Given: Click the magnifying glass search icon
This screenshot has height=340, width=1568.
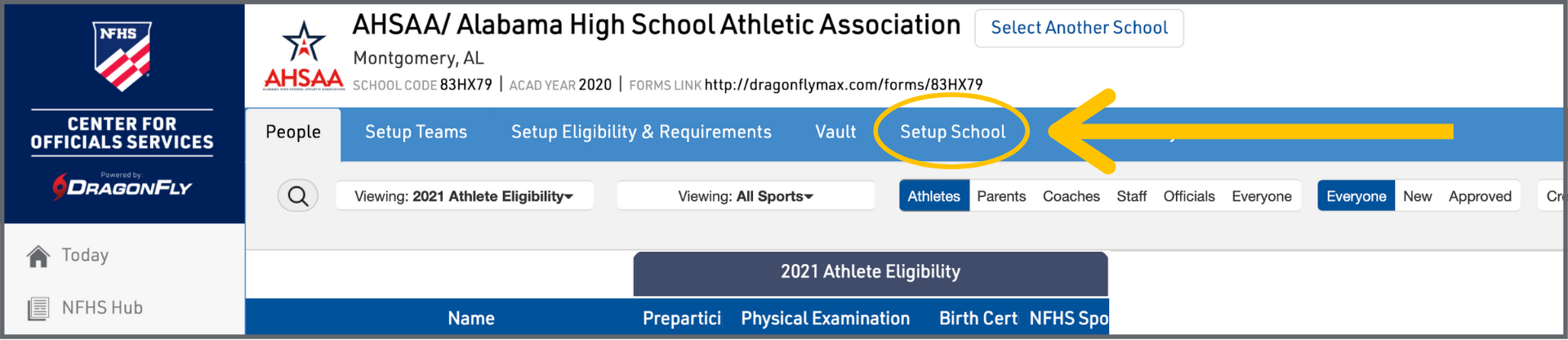Looking at the screenshot, I should [x=298, y=196].
